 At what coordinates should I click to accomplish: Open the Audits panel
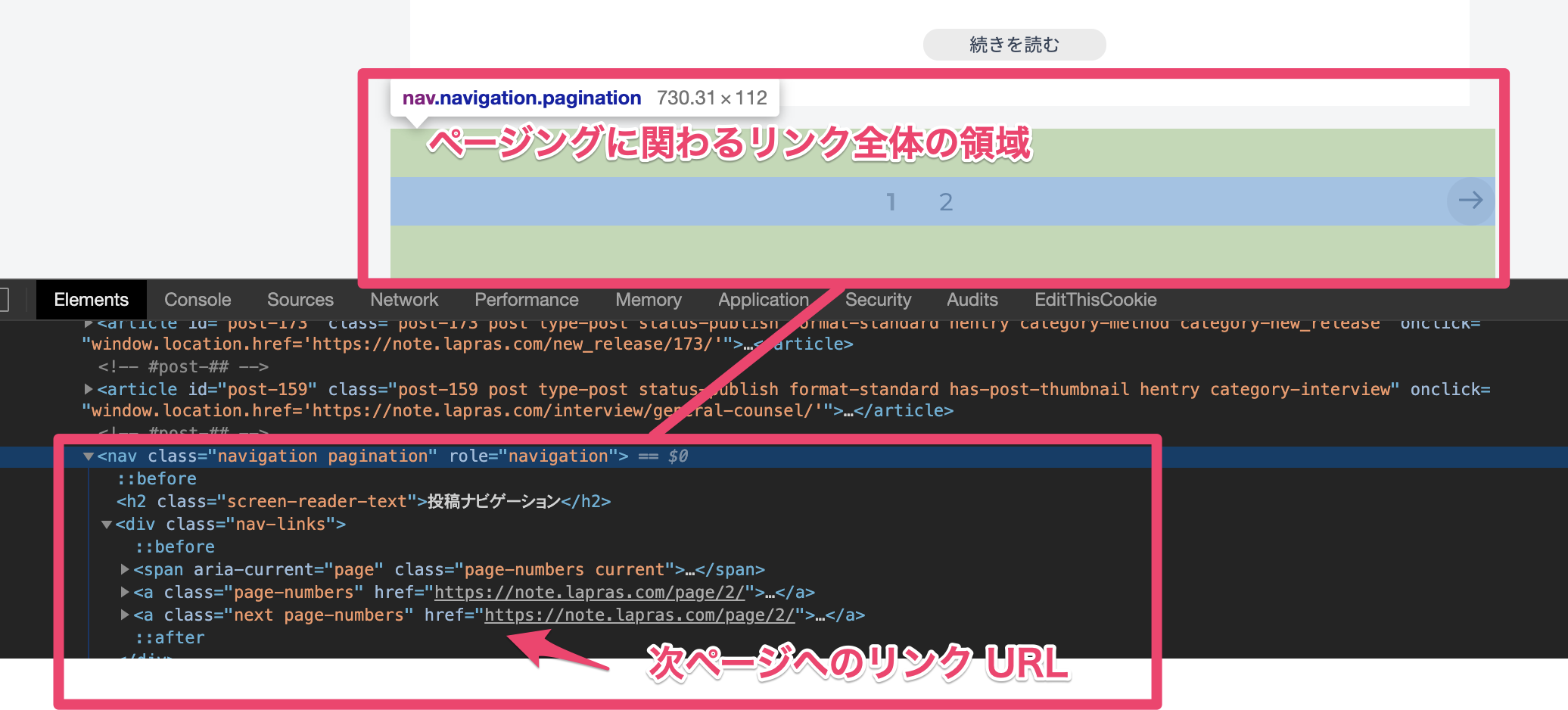pyautogui.click(x=972, y=299)
